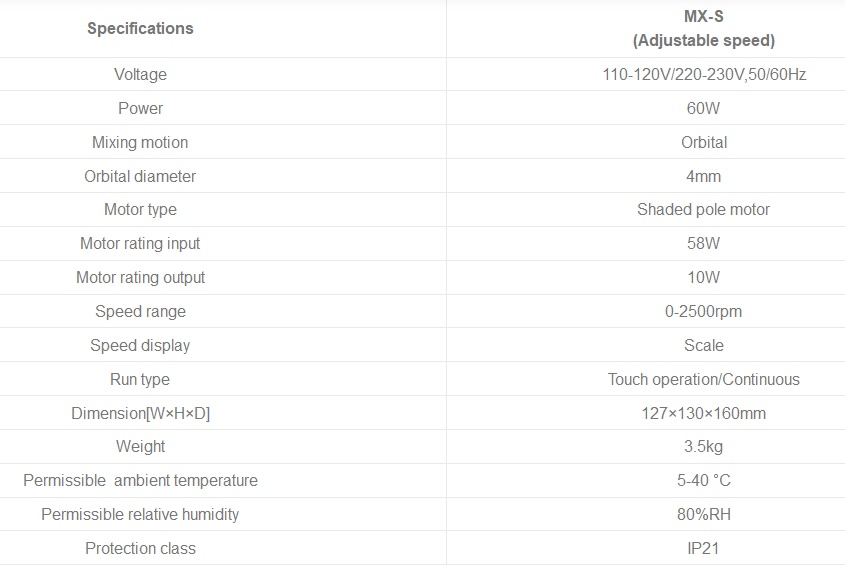Screen dimensions: 845x568
Task: Click the Speed display label
Action: [x=140, y=346]
